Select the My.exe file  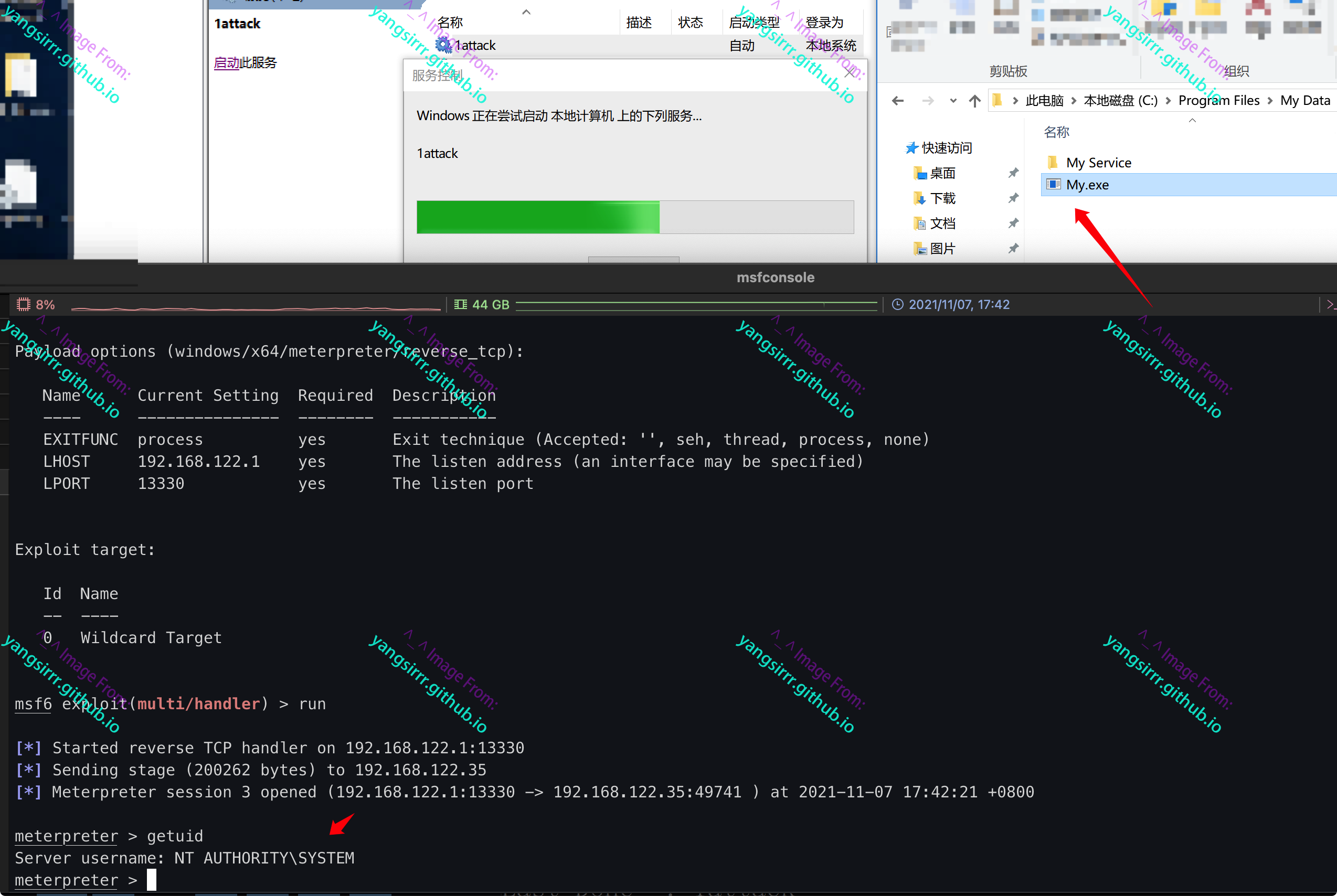point(1087,185)
